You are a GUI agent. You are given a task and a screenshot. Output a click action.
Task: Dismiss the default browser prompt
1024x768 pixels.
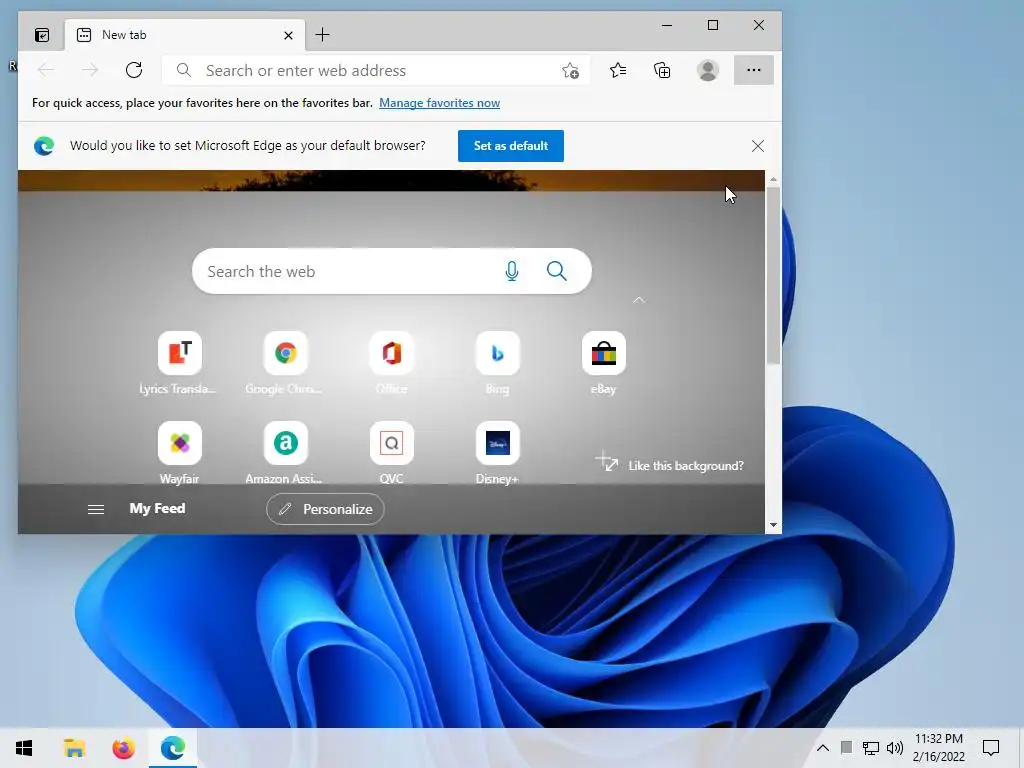[758, 146]
